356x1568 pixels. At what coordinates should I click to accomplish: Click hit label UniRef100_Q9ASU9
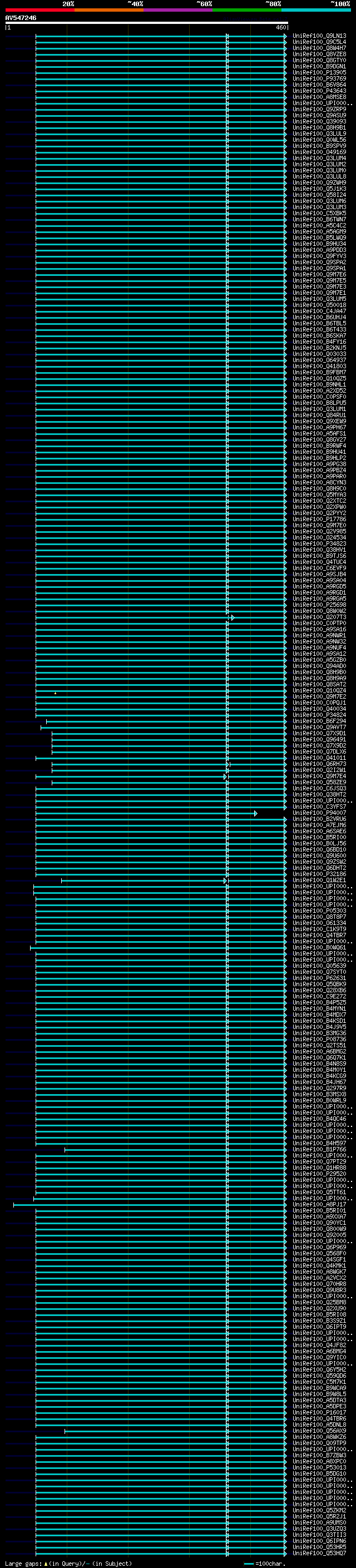click(319, 115)
